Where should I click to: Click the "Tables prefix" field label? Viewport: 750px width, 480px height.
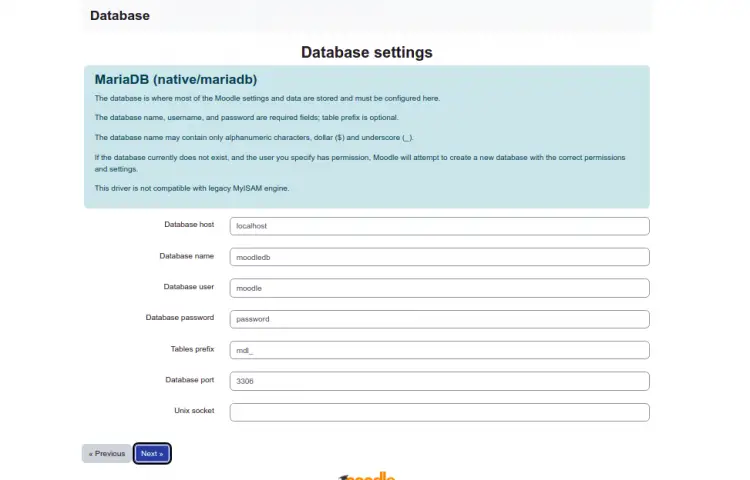192,349
